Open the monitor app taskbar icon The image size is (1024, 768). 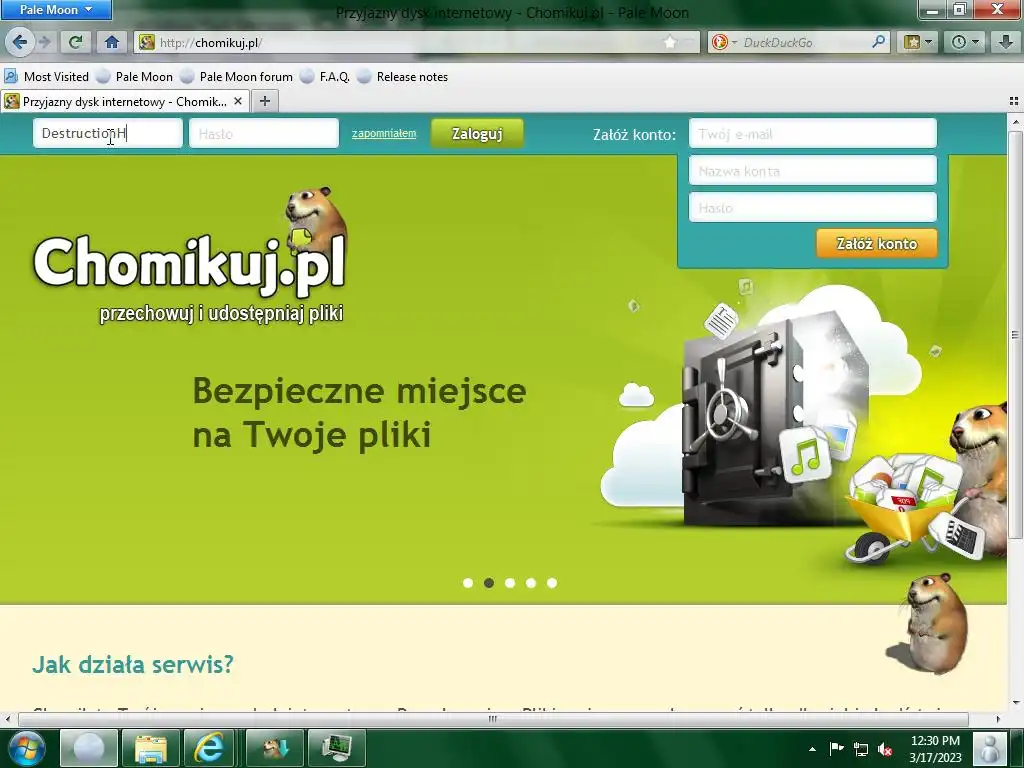[336, 748]
